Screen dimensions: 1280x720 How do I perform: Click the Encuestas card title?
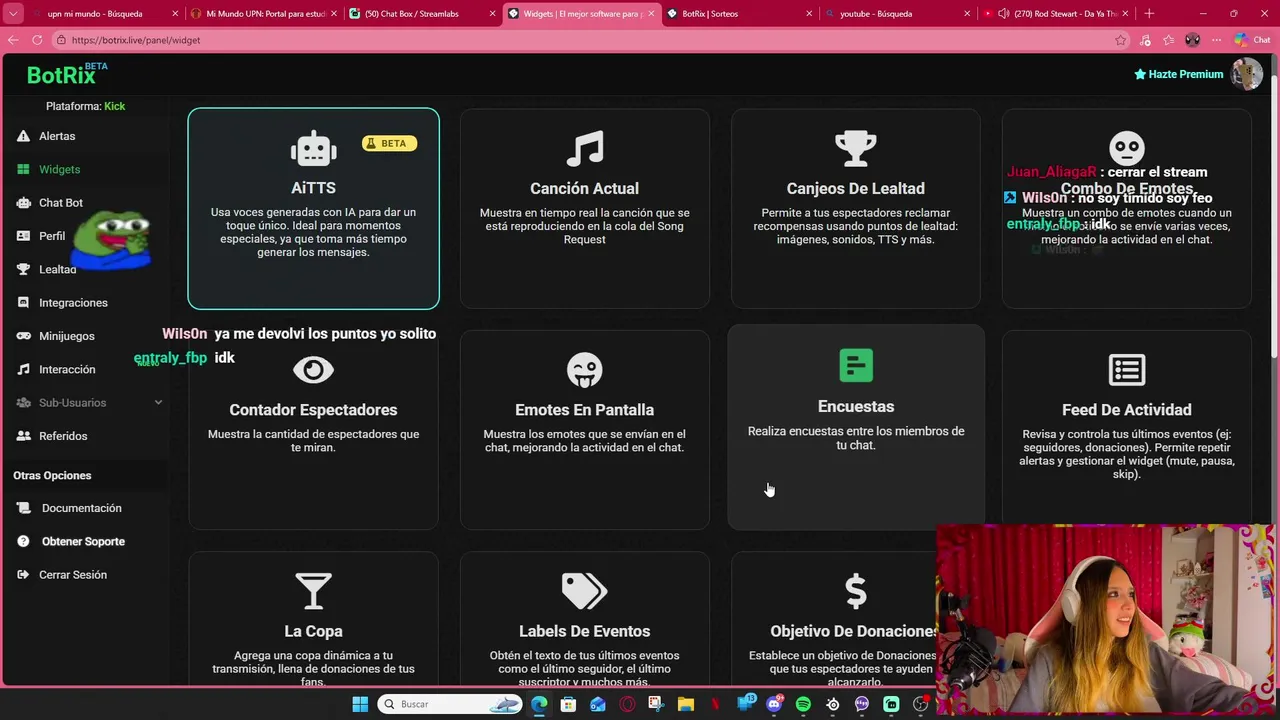point(856,406)
